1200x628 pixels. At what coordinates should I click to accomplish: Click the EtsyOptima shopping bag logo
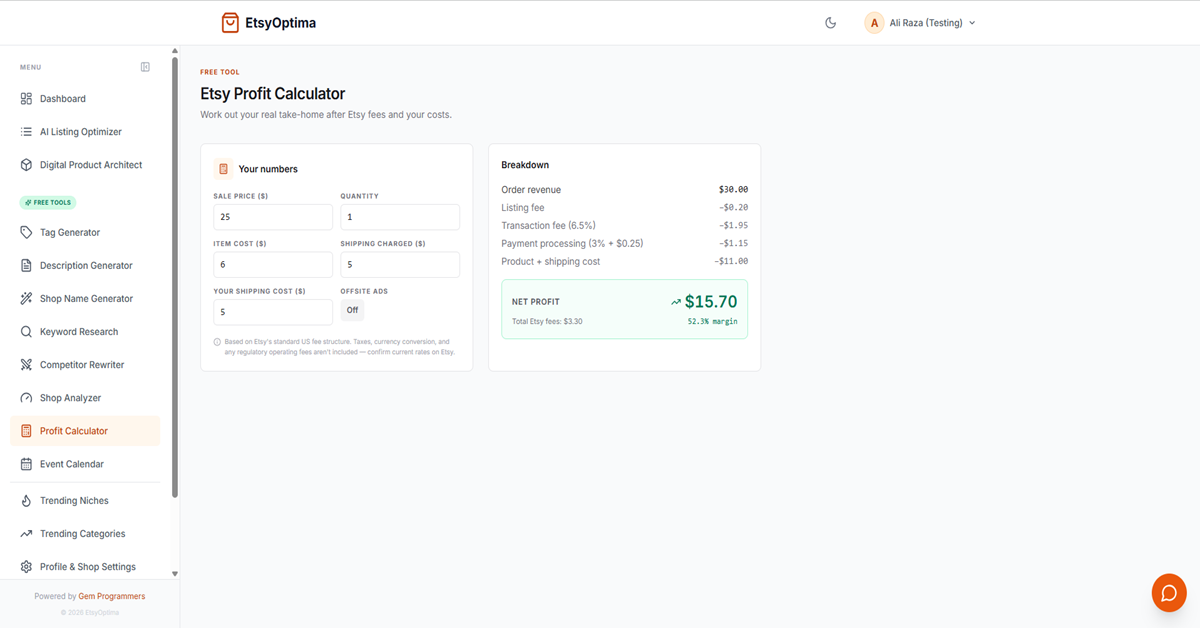(x=230, y=22)
